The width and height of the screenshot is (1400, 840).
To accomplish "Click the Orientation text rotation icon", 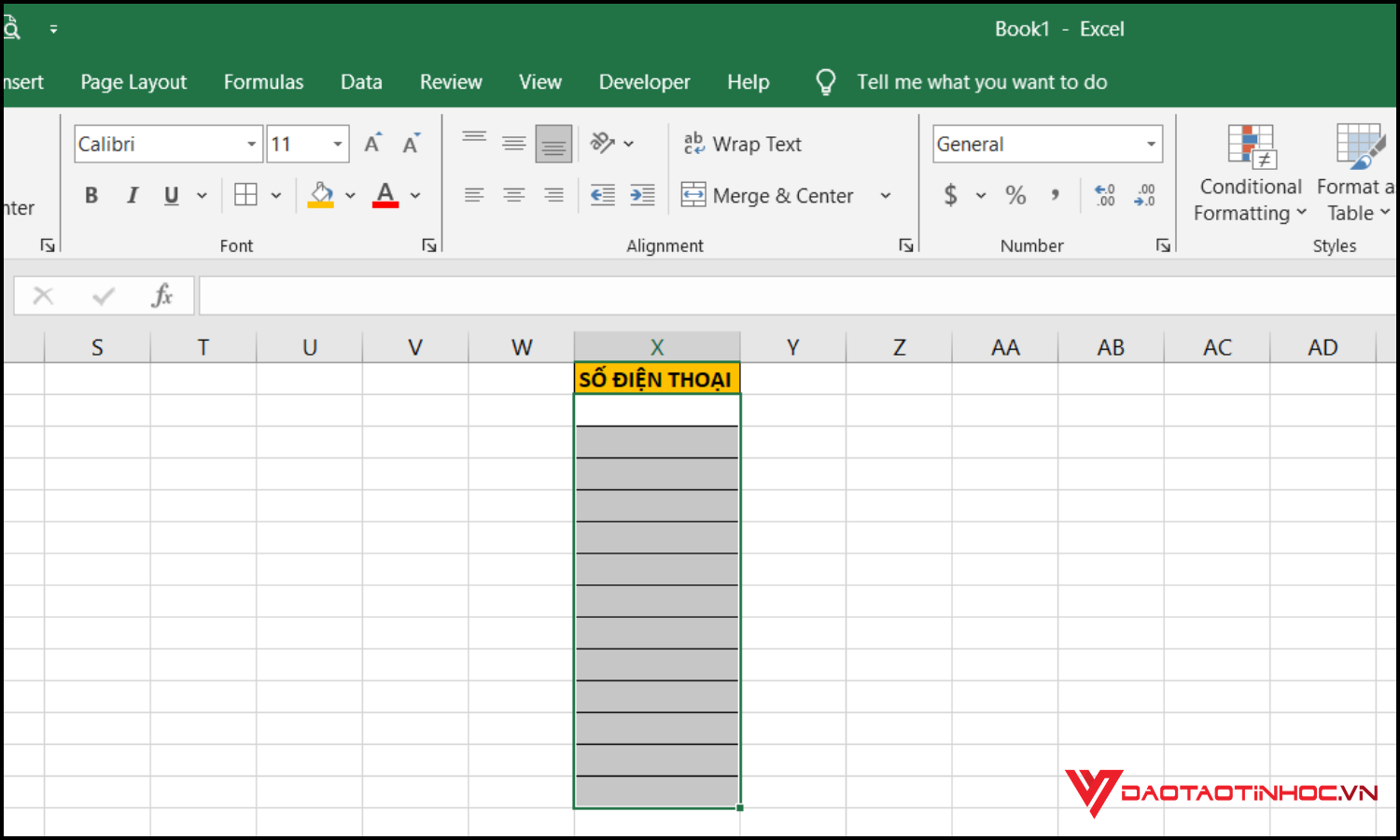I will pyautogui.click(x=602, y=143).
